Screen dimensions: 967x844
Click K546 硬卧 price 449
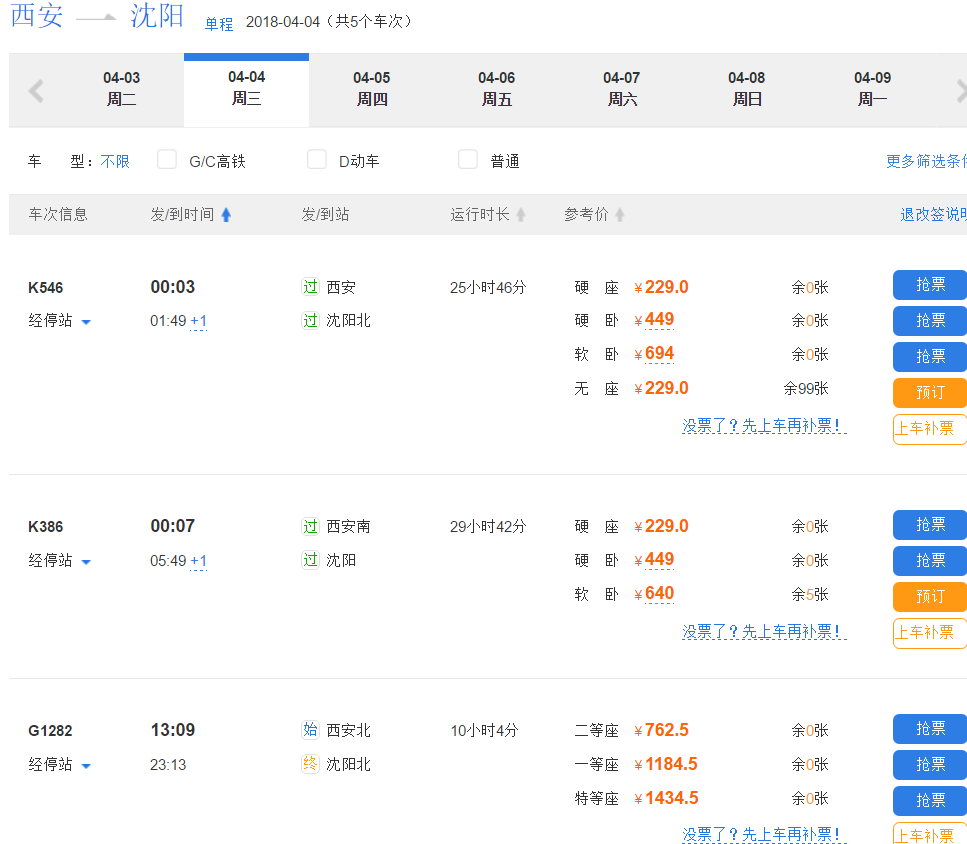[659, 320]
